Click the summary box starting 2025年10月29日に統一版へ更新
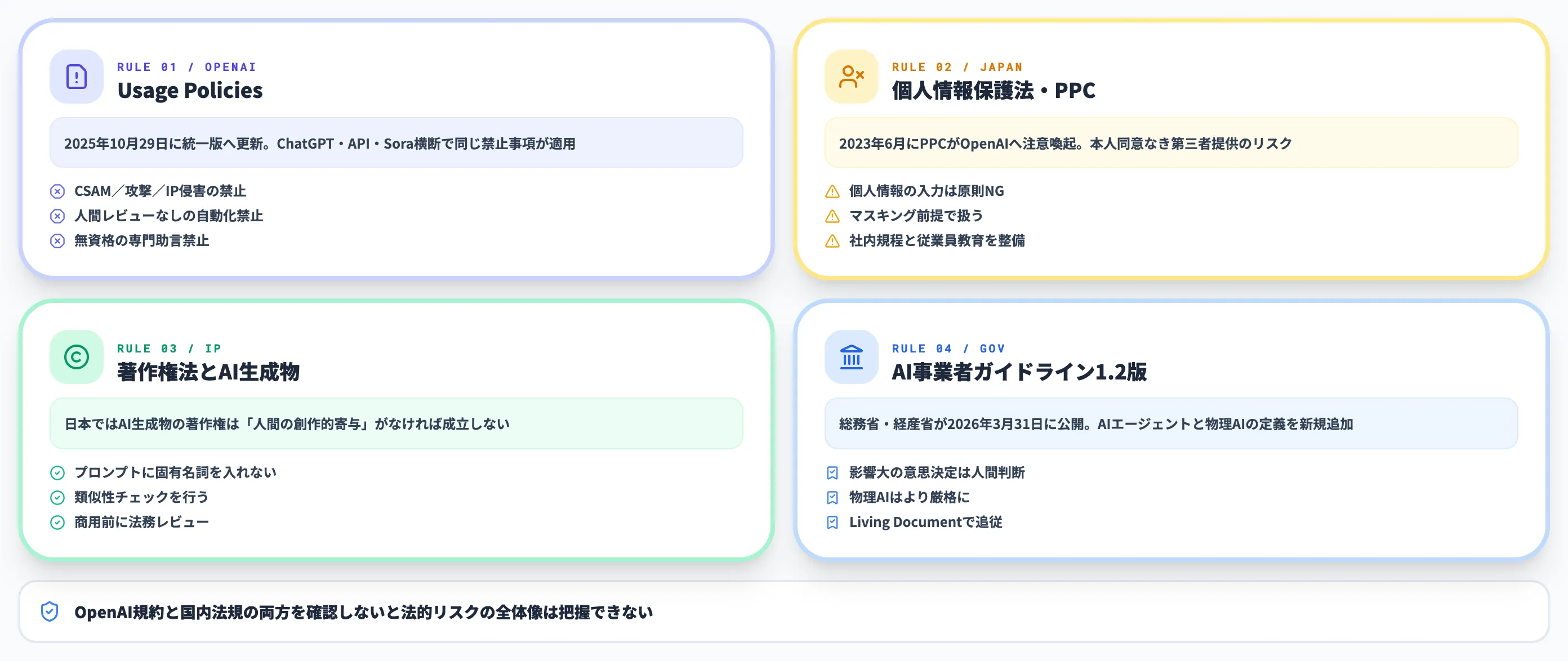The image size is (1568, 661). click(x=397, y=143)
